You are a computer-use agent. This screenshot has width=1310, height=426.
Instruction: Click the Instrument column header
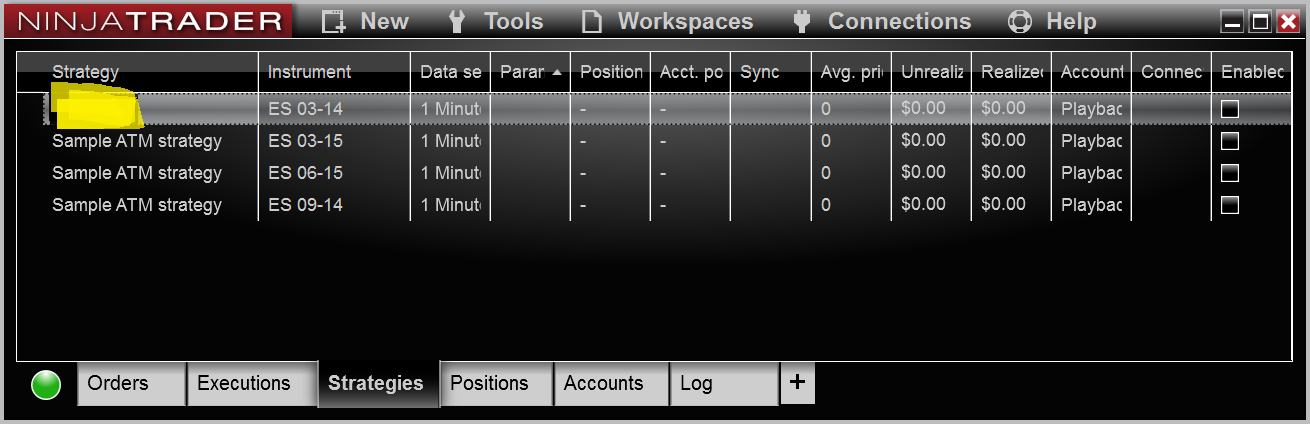pyautogui.click(x=310, y=72)
